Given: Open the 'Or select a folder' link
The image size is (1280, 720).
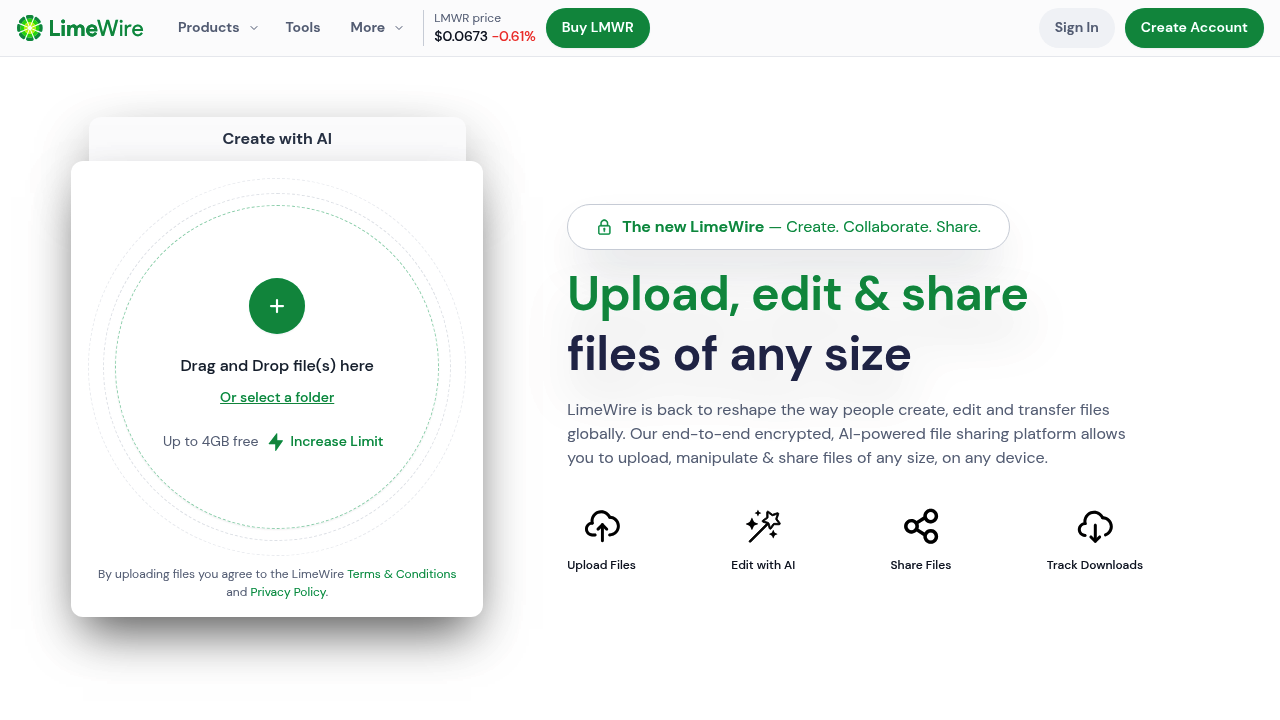Looking at the screenshot, I should point(277,397).
